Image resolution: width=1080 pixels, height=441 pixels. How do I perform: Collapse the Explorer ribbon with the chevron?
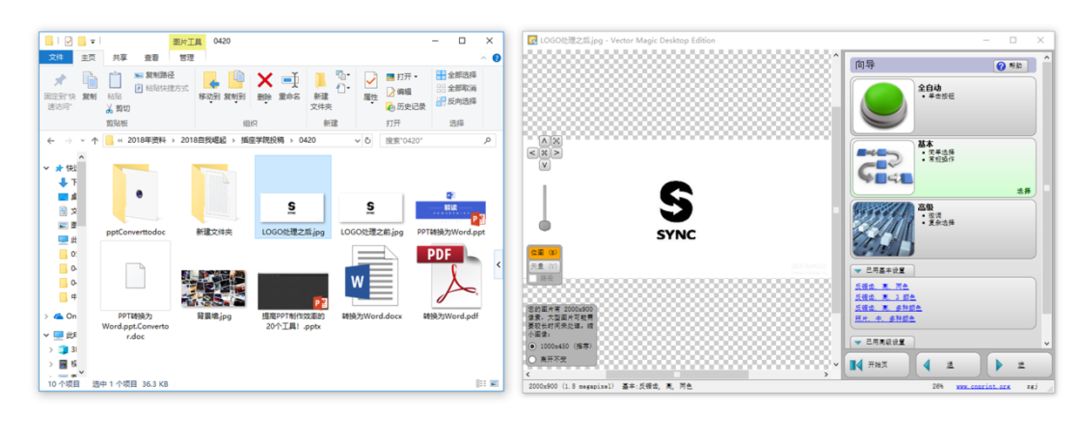coord(486,58)
